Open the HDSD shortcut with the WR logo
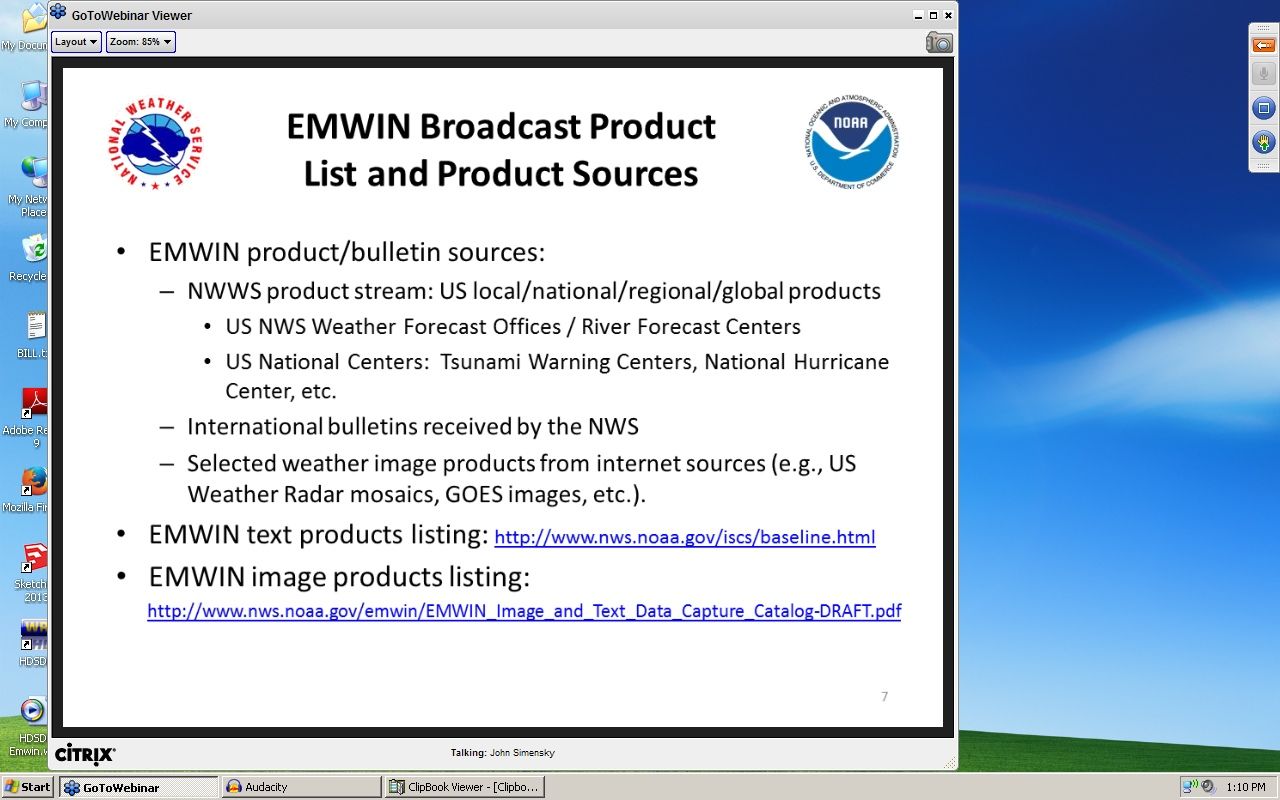Viewport: 1280px width, 800px height. 35,643
